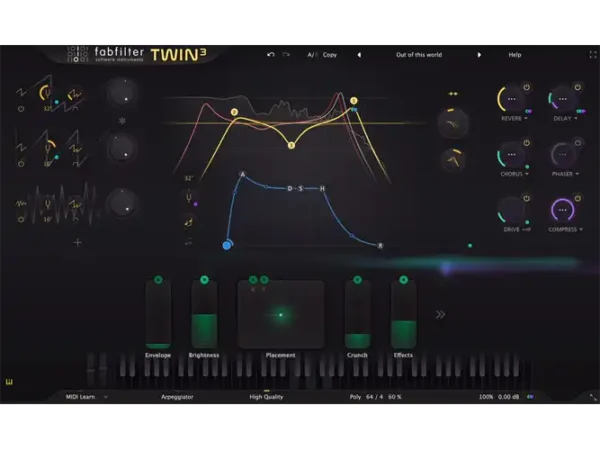Open the MIDI Learn dropdown arrow
Viewport: 600px width, 450px height.
pyautogui.click(x=106, y=397)
